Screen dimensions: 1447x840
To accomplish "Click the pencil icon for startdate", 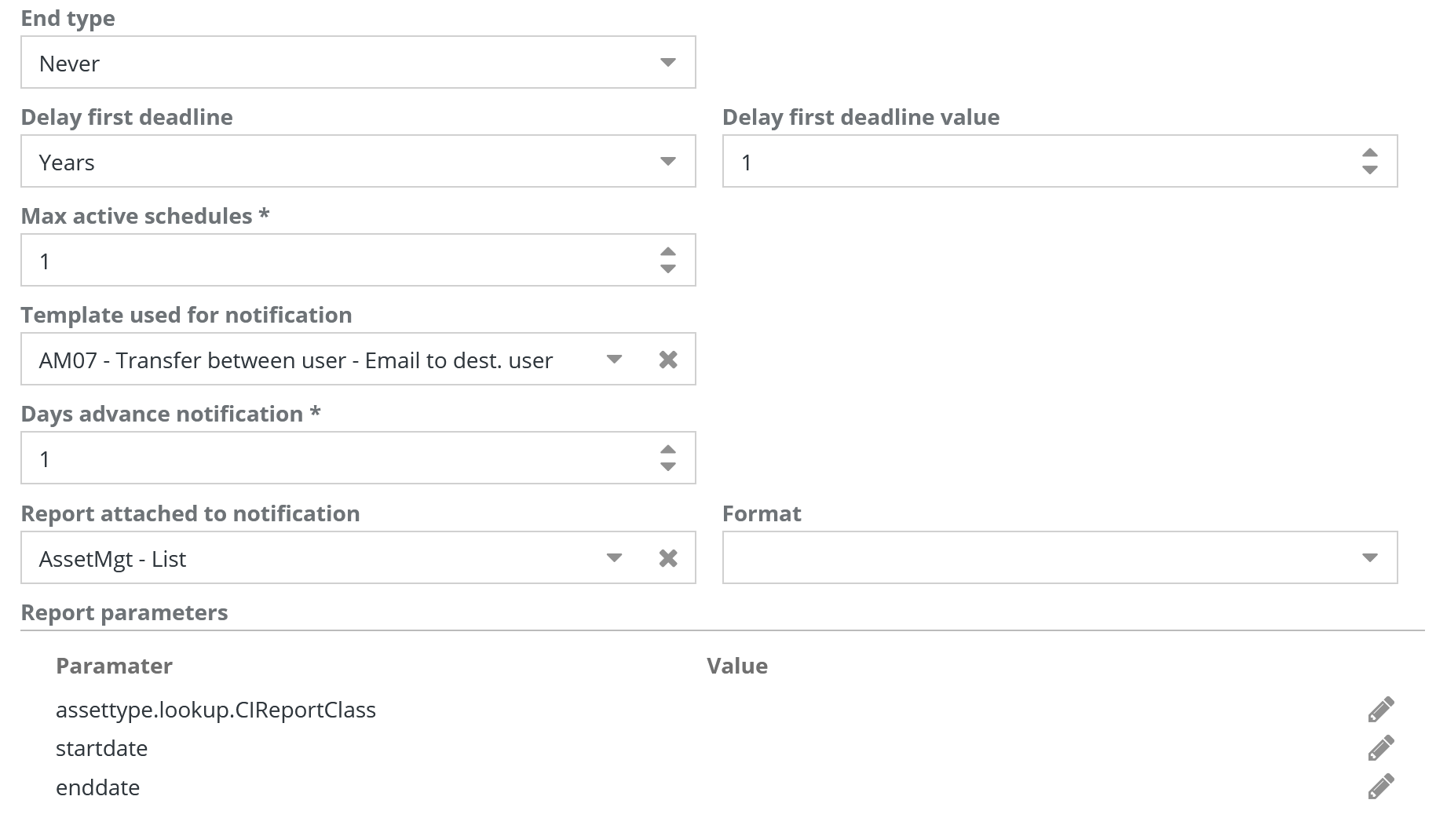I will [x=1380, y=748].
